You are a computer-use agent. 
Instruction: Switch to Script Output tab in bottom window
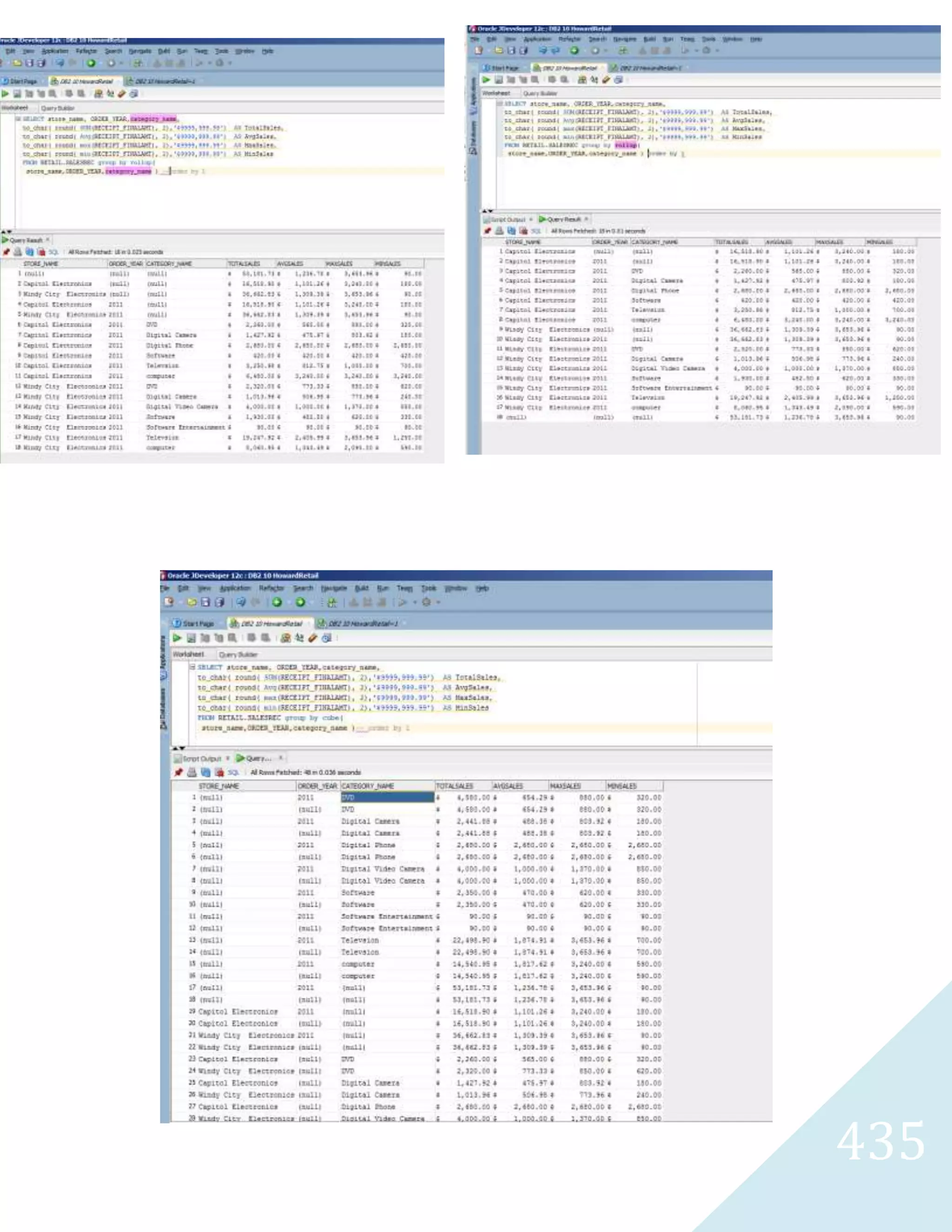[198, 758]
